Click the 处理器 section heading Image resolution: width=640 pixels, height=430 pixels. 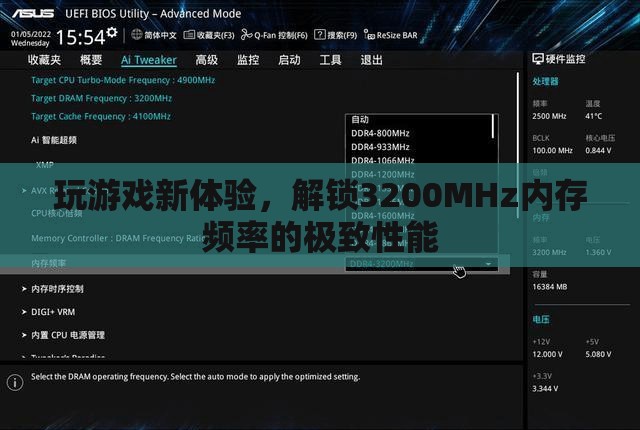545,82
